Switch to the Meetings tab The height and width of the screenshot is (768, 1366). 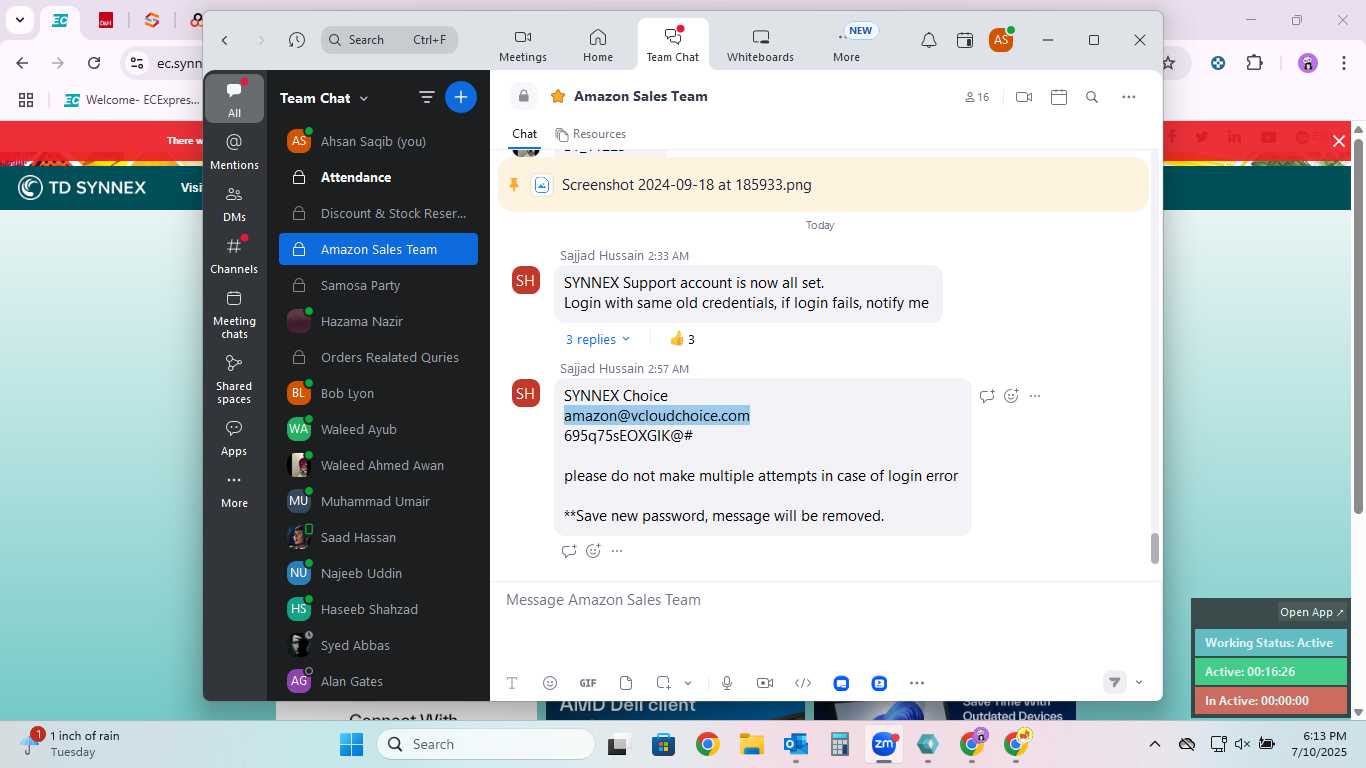coord(523,46)
